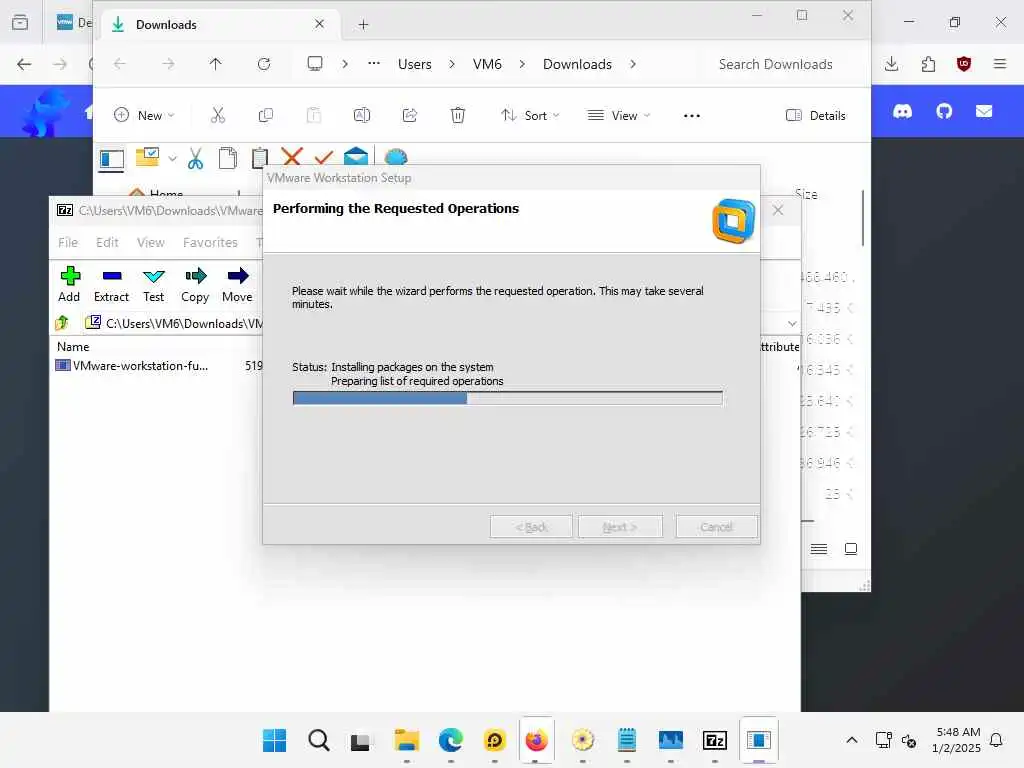Click the VMware installation progress bar
1024x768 pixels.
(x=507, y=398)
